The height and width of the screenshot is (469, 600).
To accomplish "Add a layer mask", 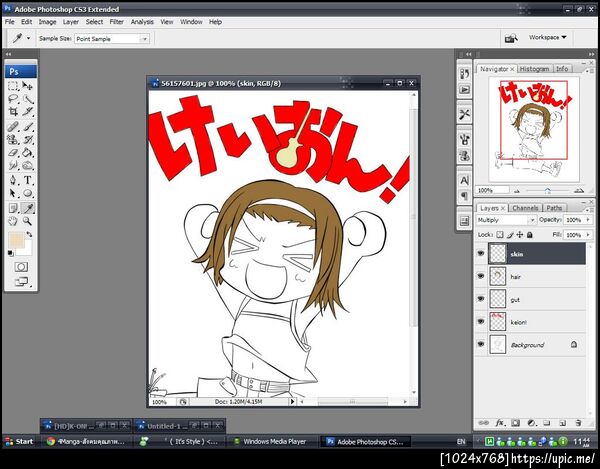I will point(515,423).
